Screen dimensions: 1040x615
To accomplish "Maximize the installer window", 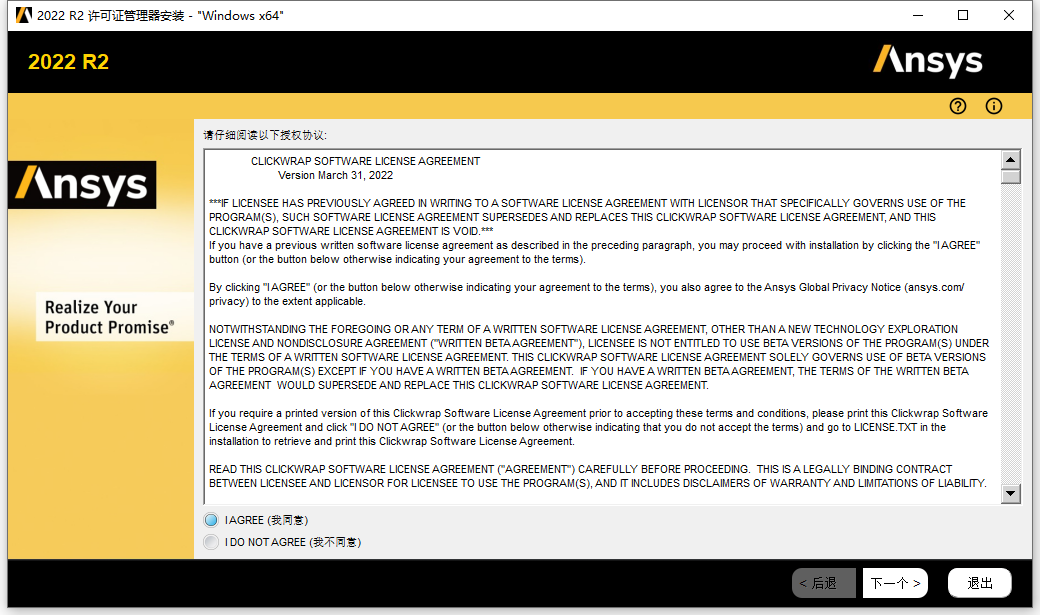I will point(963,15).
